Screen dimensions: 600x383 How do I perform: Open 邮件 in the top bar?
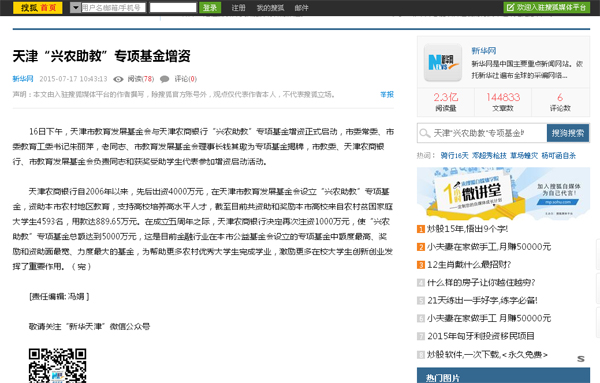pyautogui.click(x=302, y=8)
